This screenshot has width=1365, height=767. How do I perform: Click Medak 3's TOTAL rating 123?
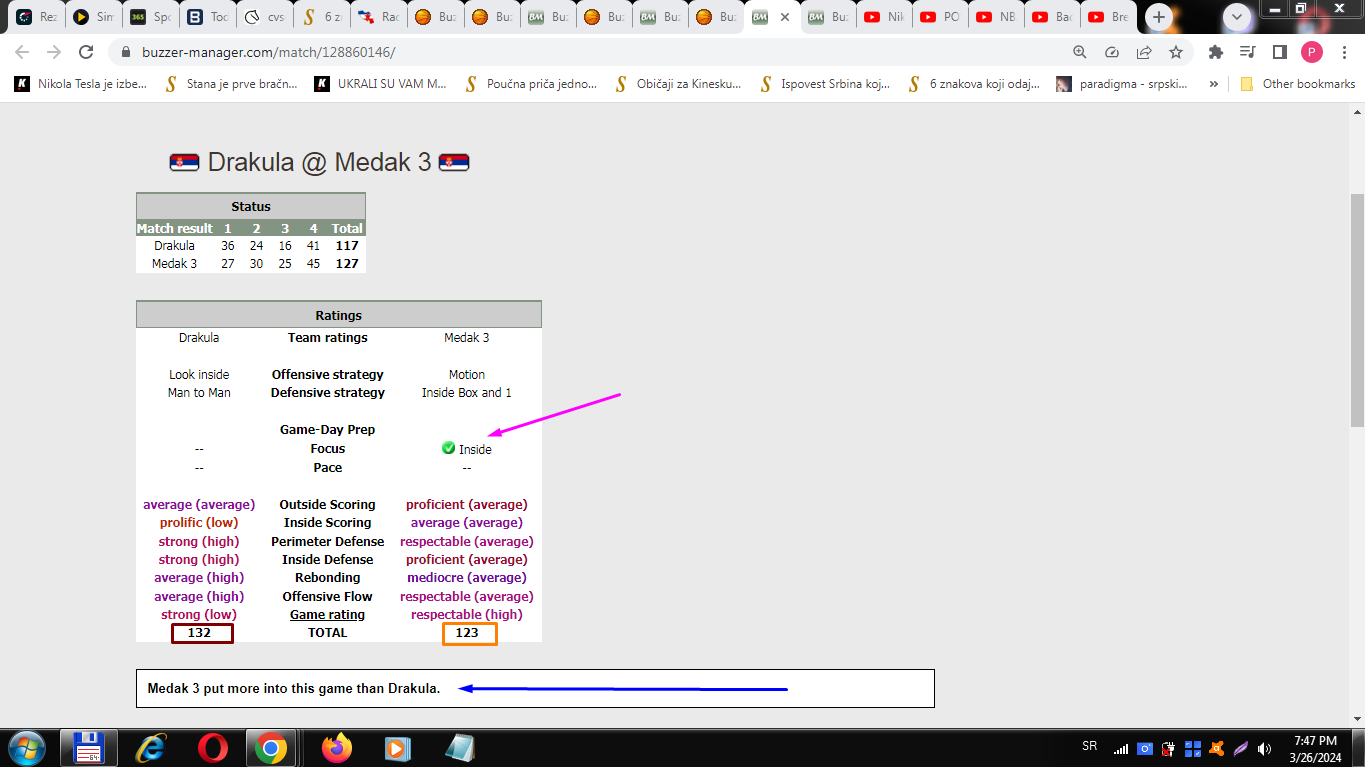pyautogui.click(x=469, y=633)
